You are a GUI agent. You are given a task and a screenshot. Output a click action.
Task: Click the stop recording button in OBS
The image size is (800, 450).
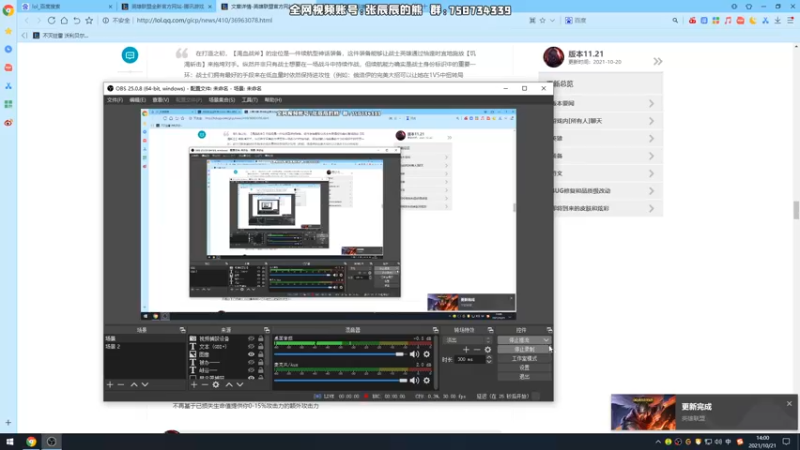[524, 349]
